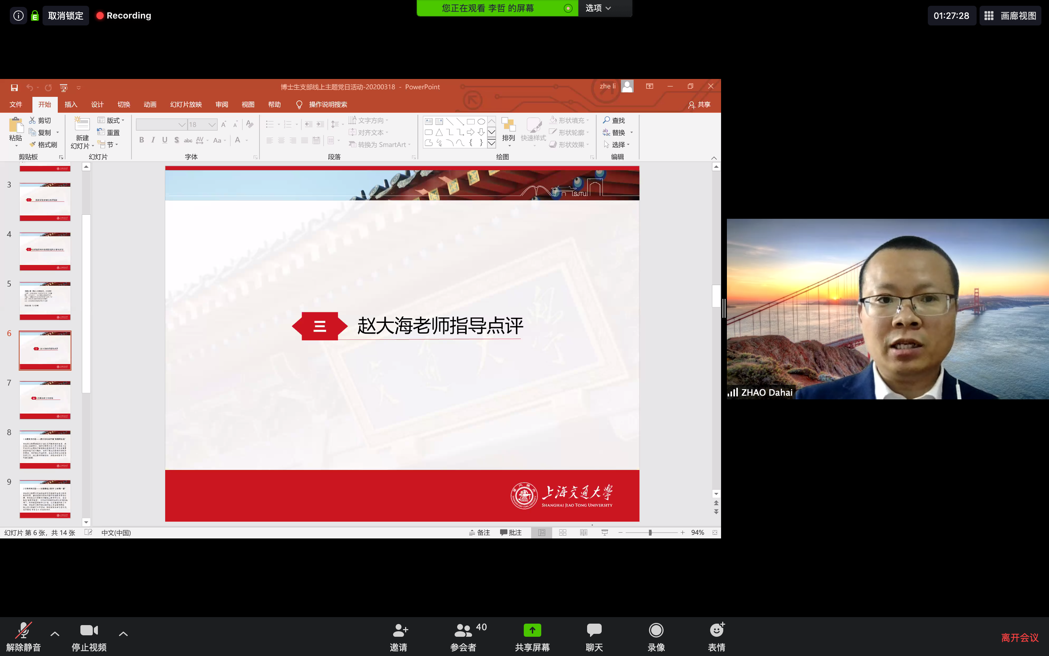Viewport: 1049px width, 656px height.
Task: Adjust the PowerPoint zoom slider in status bar
Action: tap(650, 533)
